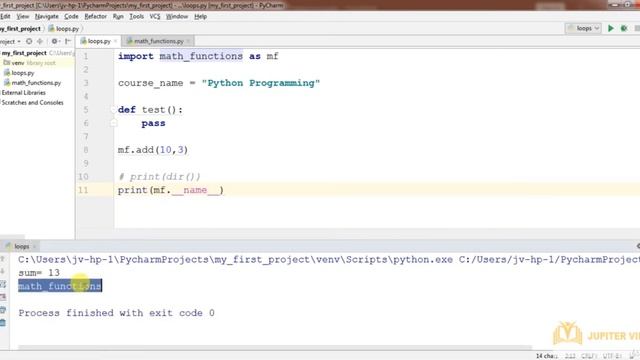This screenshot has height=360, width=640.
Task: Open the View menu
Action: (x=23, y=16)
